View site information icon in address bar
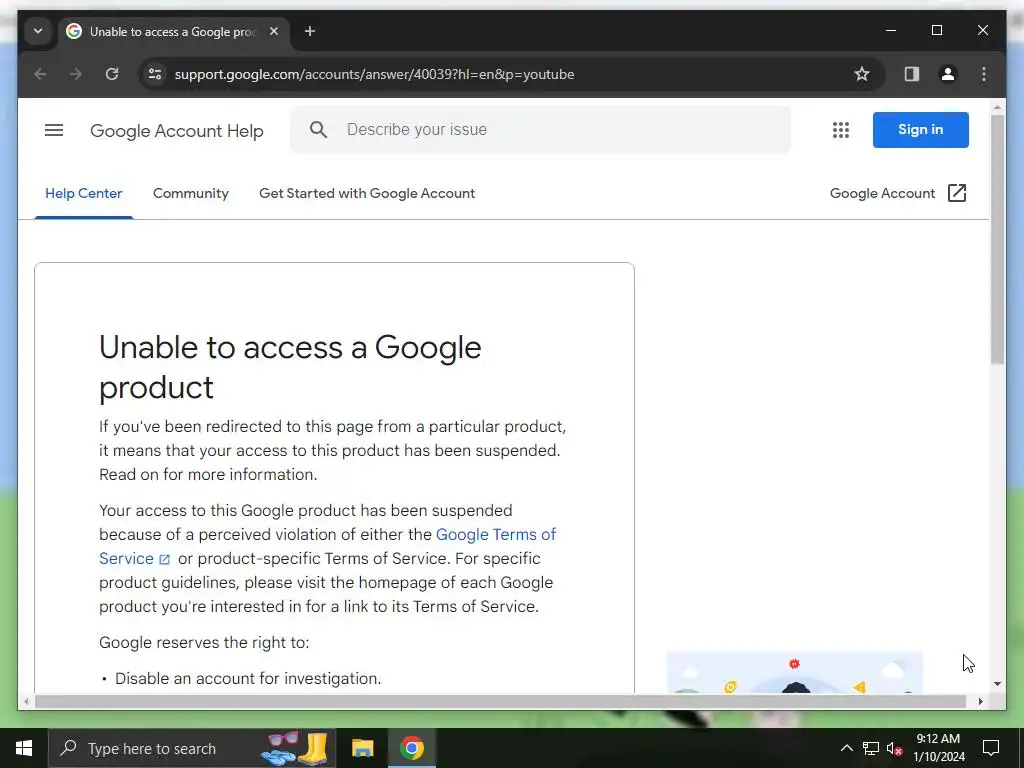Viewport: 1024px width, 768px height. click(x=155, y=74)
